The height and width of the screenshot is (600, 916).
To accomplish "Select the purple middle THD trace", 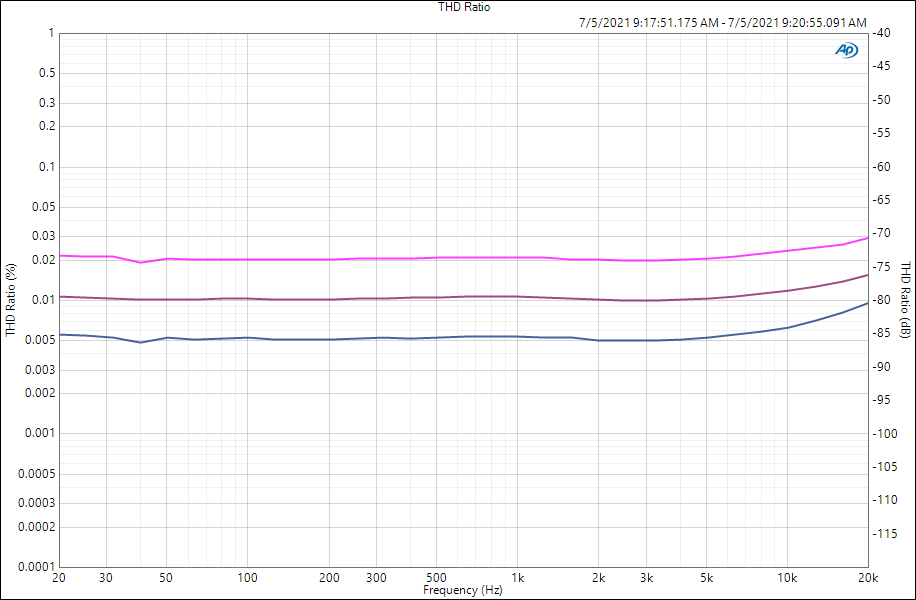I will pyautogui.click(x=400, y=297).
